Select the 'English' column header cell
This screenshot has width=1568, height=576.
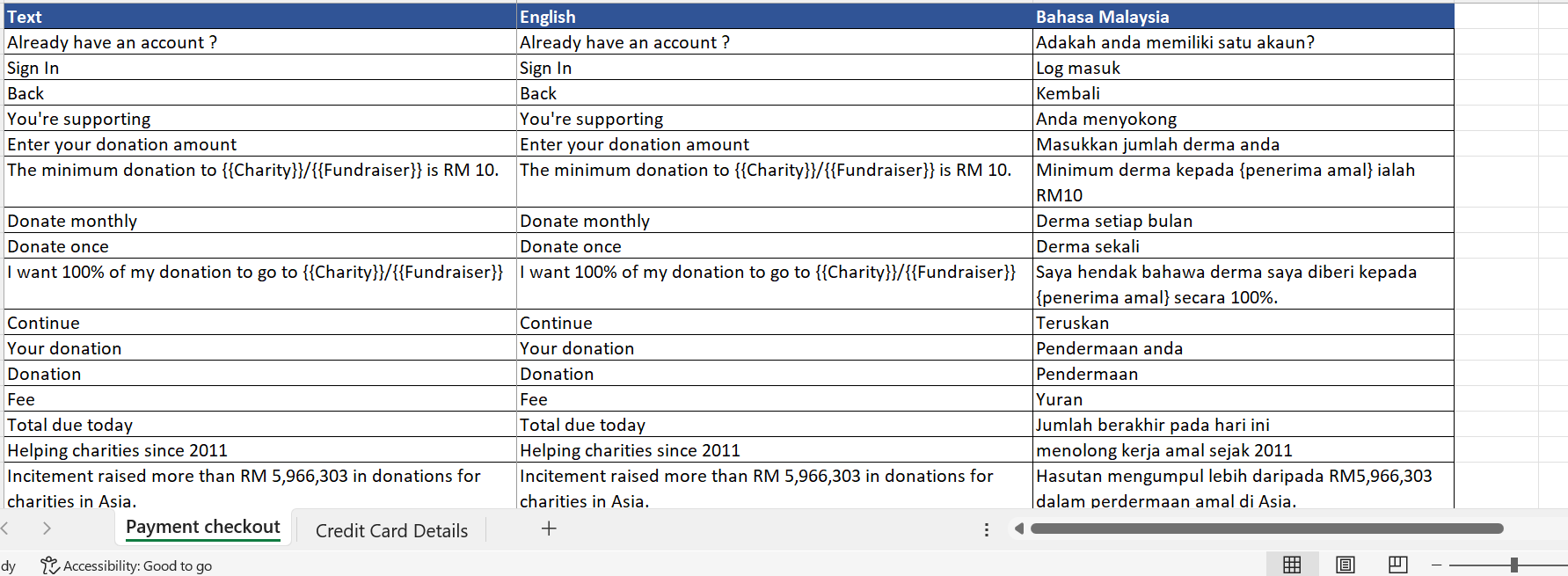coord(774,17)
